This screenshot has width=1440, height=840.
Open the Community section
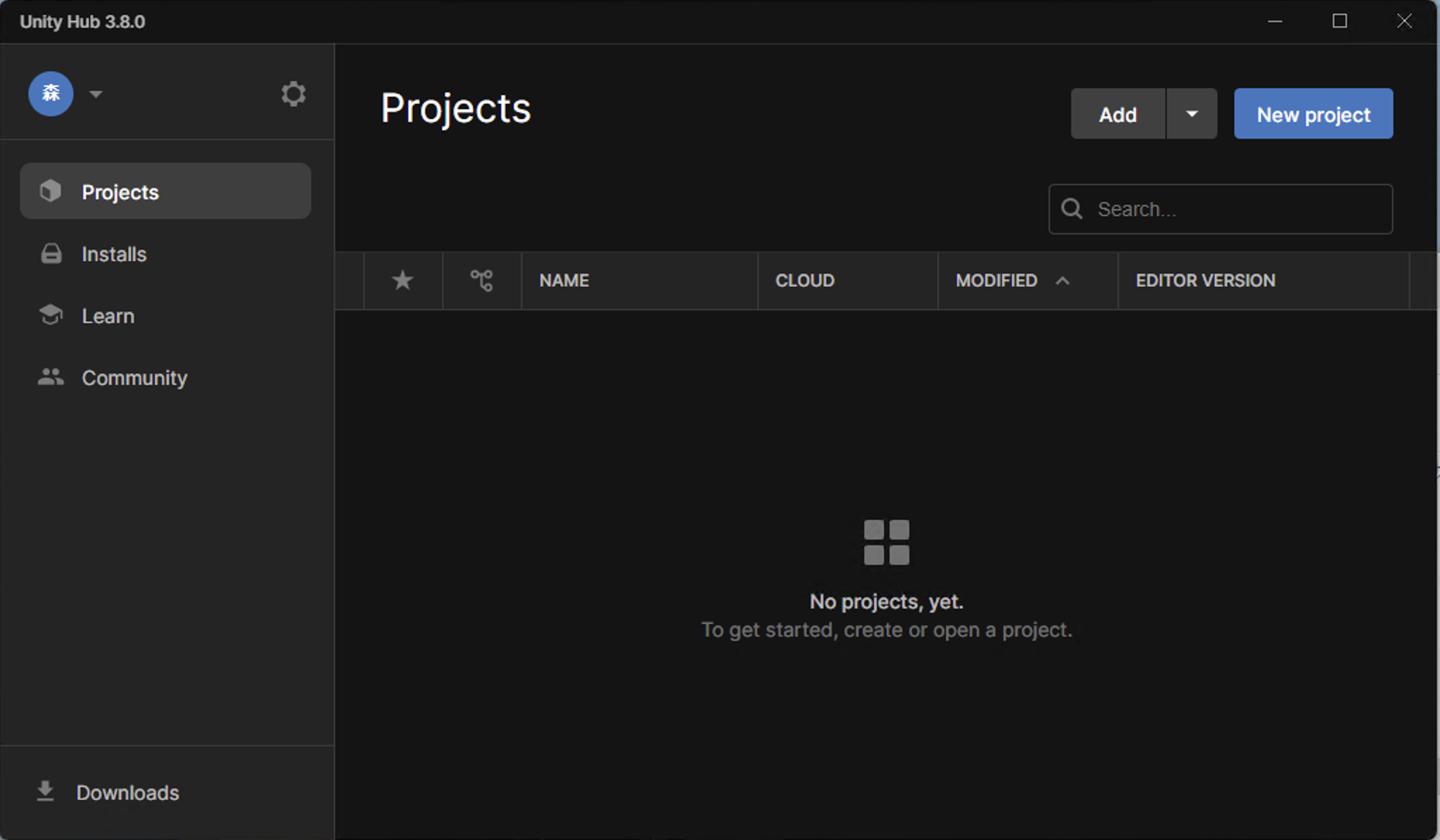[x=134, y=378]
